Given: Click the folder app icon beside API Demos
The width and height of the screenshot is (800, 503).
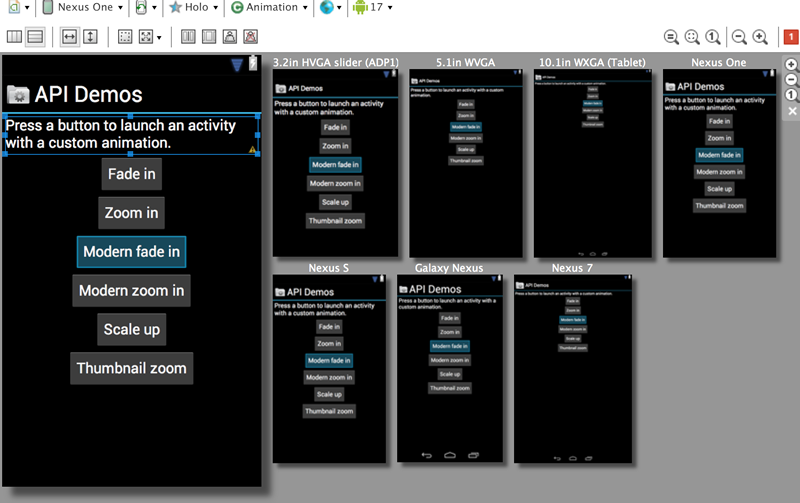Looking at the screenshot, I should 18,95.
